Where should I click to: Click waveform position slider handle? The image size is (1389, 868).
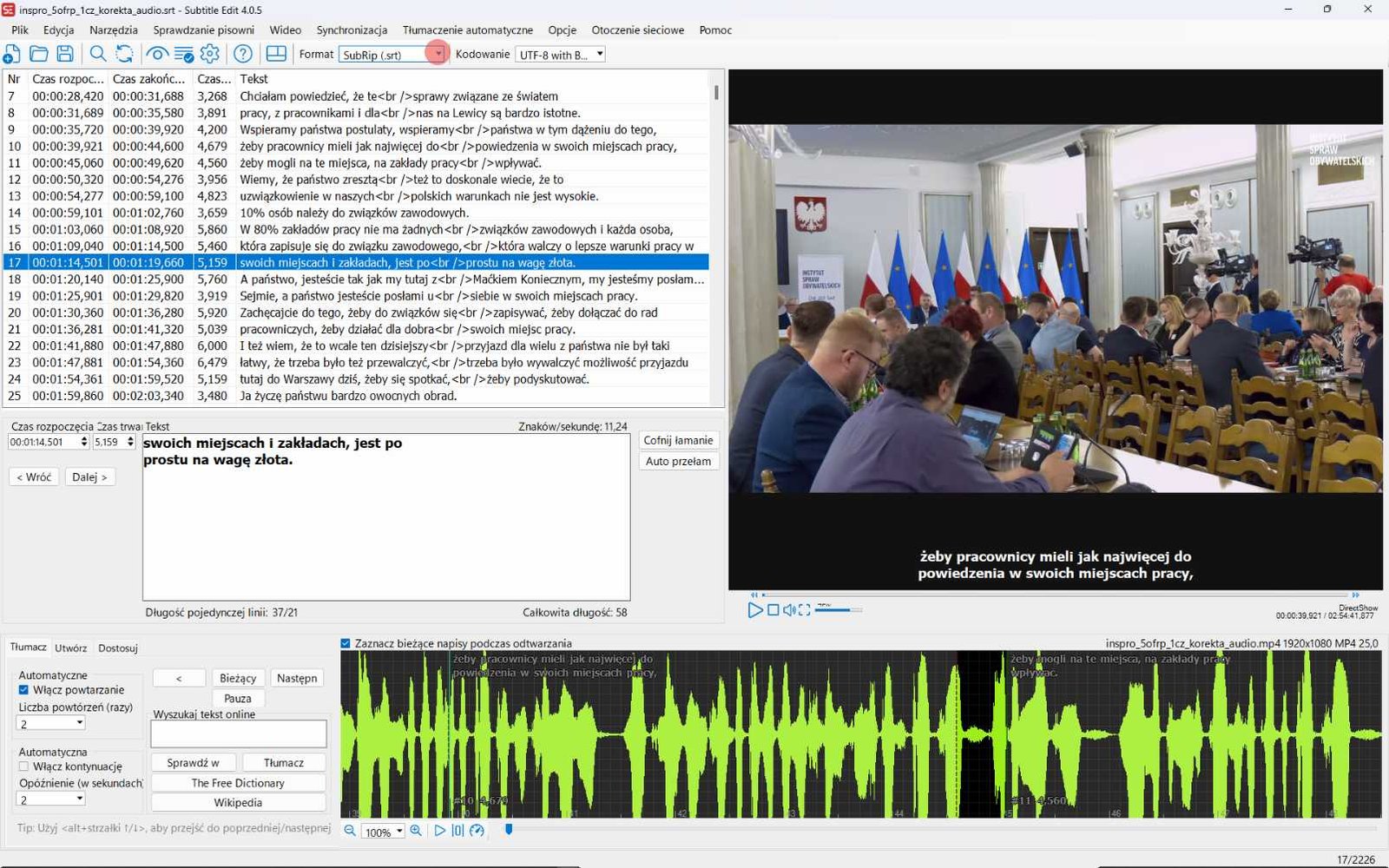tap(509, 830)
